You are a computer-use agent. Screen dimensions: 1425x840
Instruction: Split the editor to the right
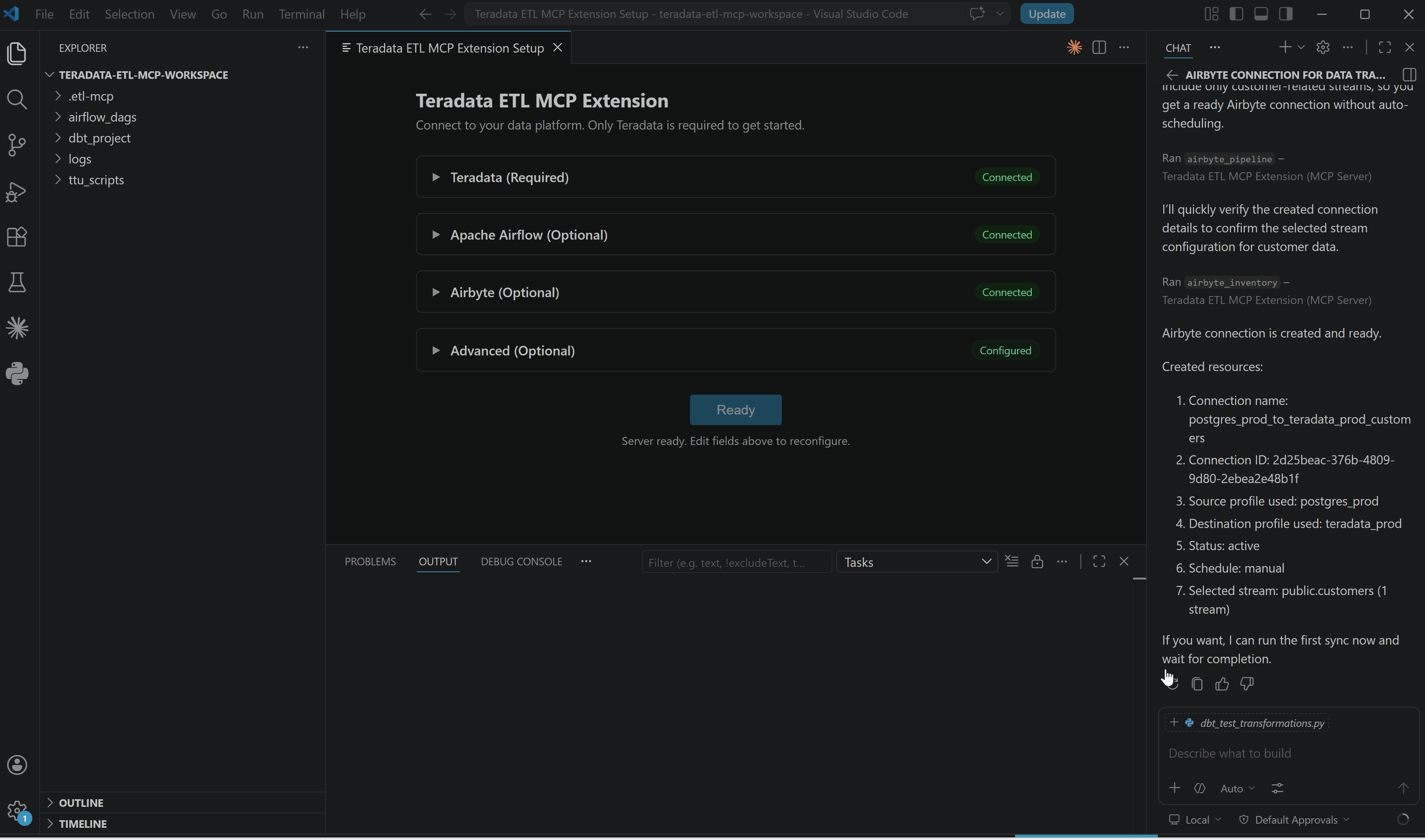[x=1099, y=48]
